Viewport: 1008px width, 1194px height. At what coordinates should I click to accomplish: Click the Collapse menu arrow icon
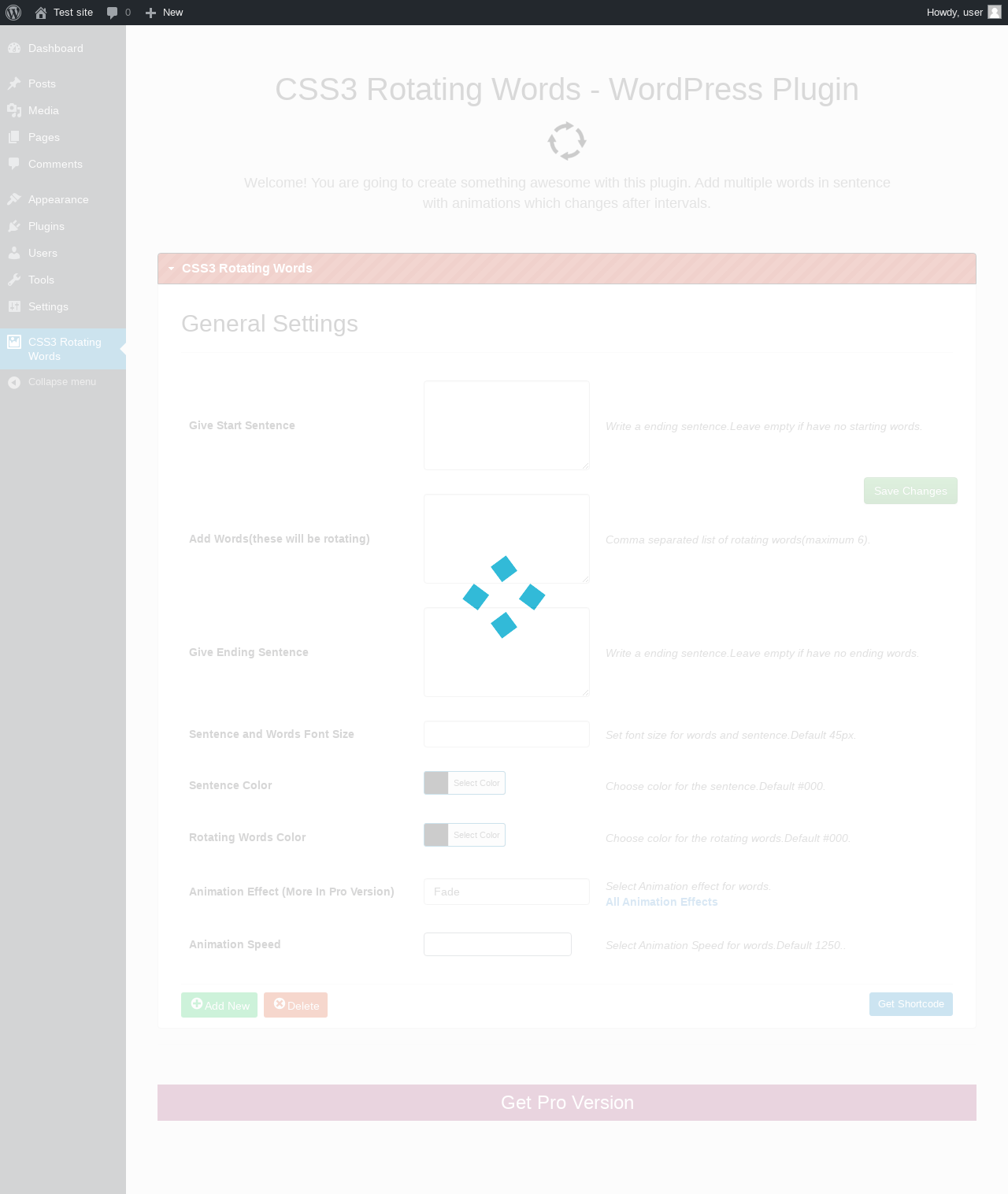(x=14, y=382)
